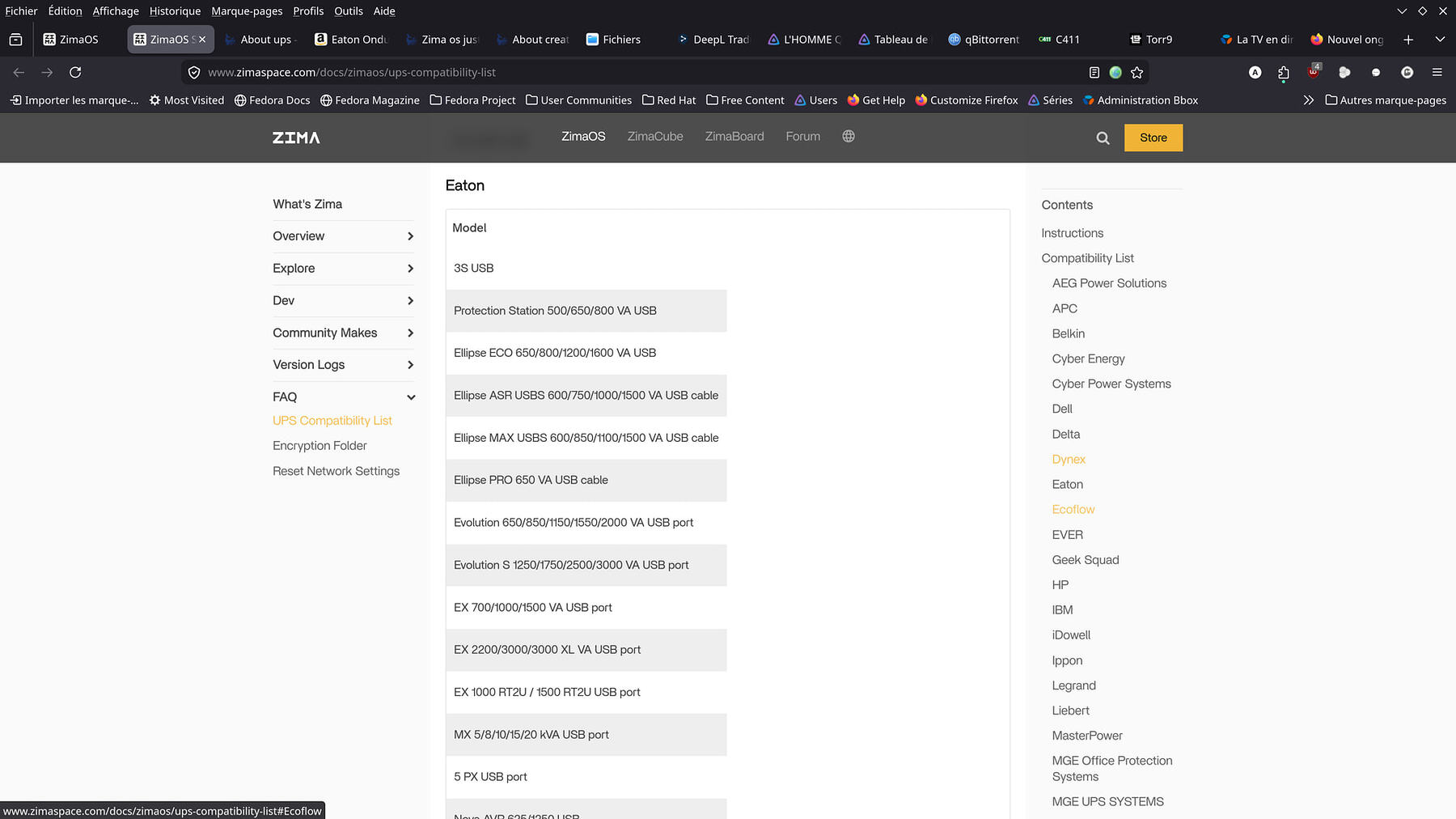Image resolution: width=1456 pixels, height=819 pixels.
Task: Open the Customize Firefox bookmark
Action: pos(967,100)
